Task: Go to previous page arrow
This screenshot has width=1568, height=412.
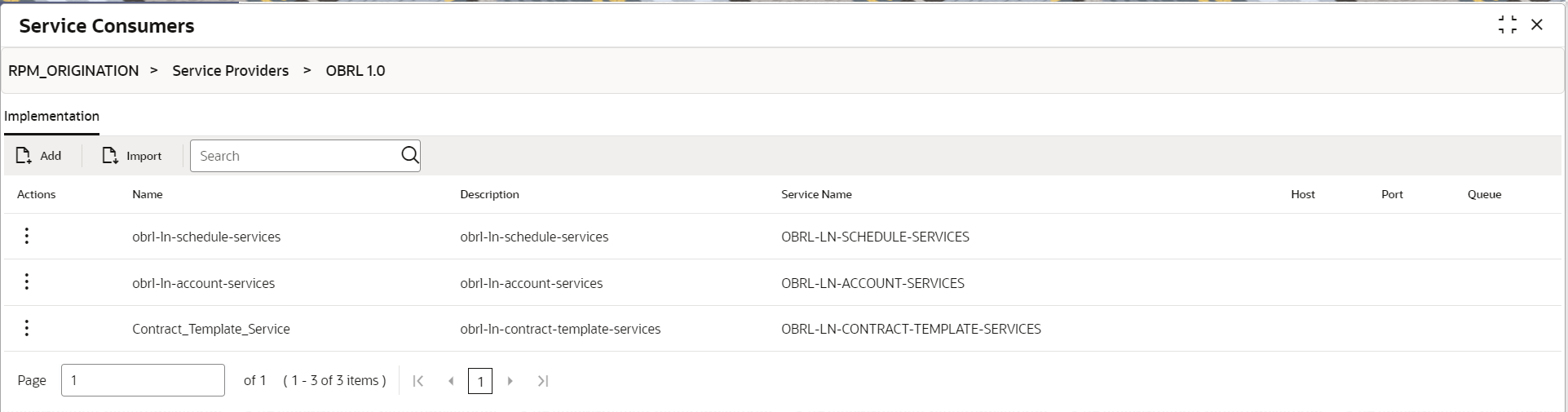Action: pyautogui.click(x=451, y=381)
